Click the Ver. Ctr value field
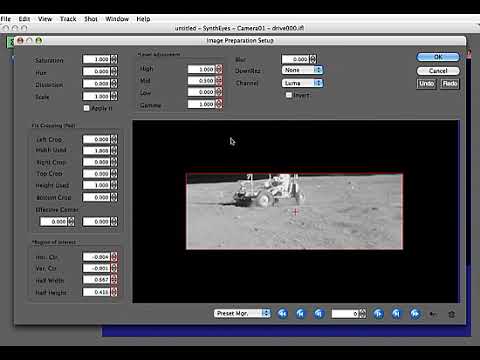 click(x=97, y=268)
